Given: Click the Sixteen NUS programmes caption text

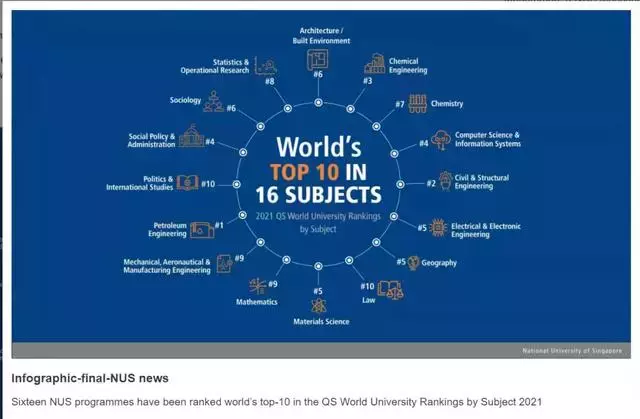Looking at the screenshot, I should [270, 399].
